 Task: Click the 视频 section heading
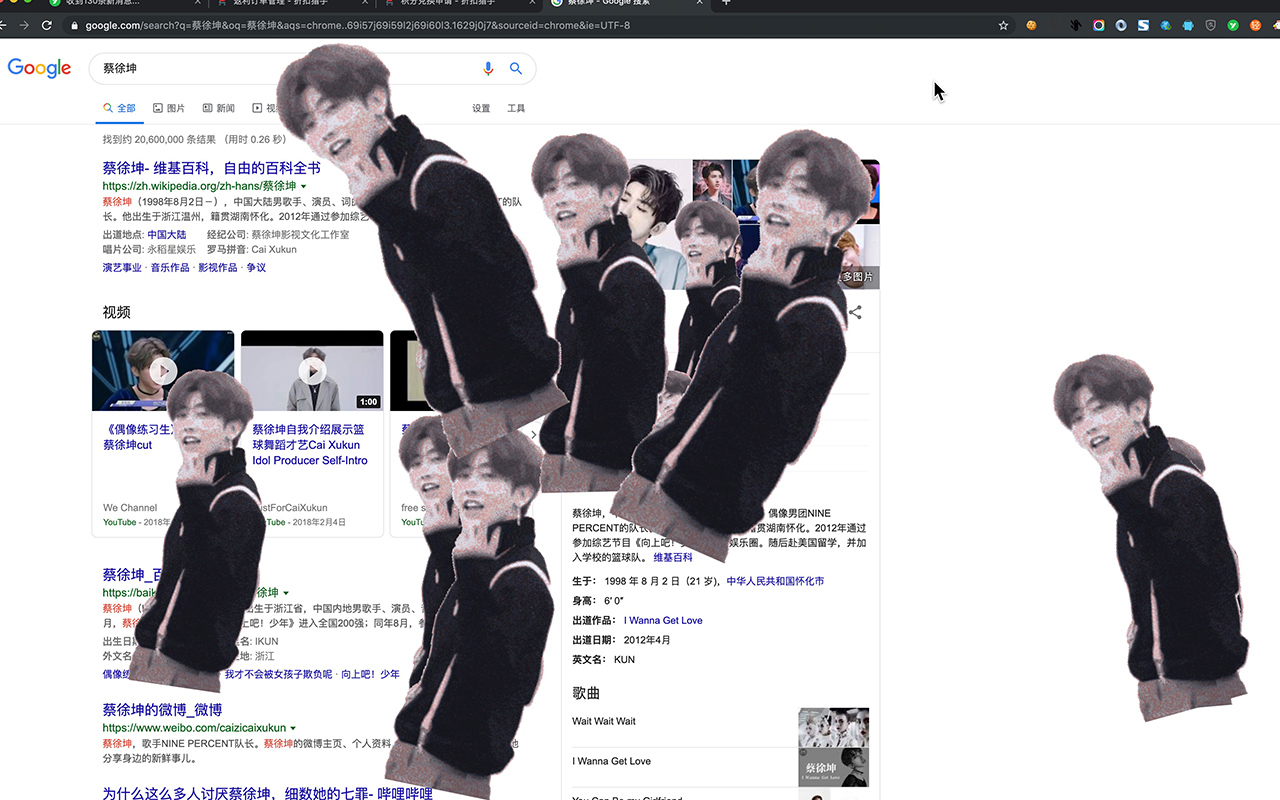[x=116, y=312]
